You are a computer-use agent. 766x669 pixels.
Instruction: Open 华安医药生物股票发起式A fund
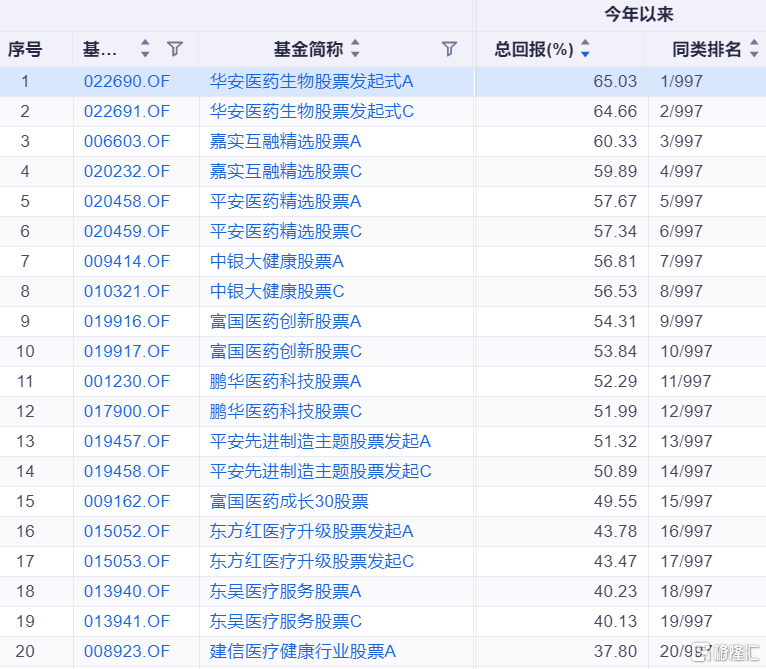pos(312,81)
